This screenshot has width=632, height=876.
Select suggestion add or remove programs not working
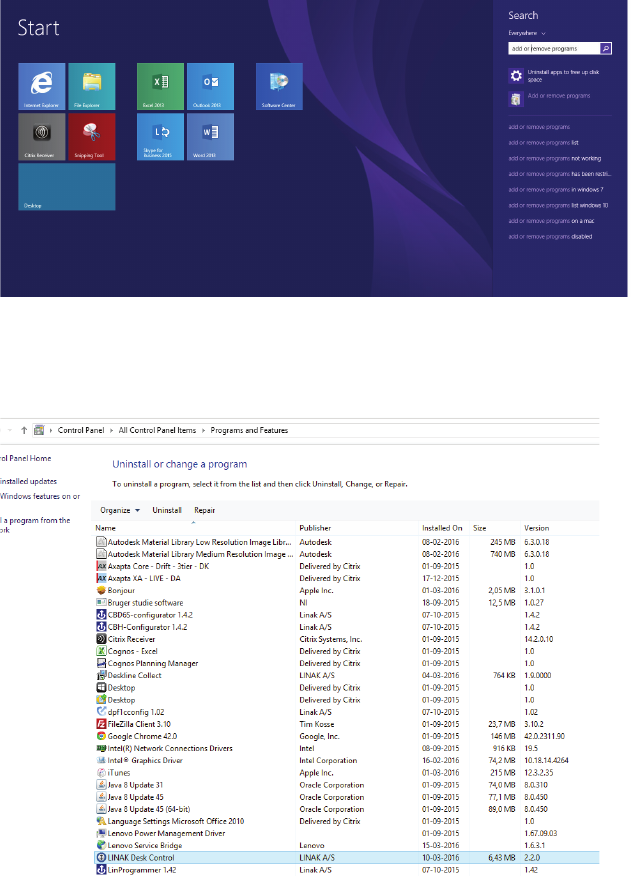(554, 158)
